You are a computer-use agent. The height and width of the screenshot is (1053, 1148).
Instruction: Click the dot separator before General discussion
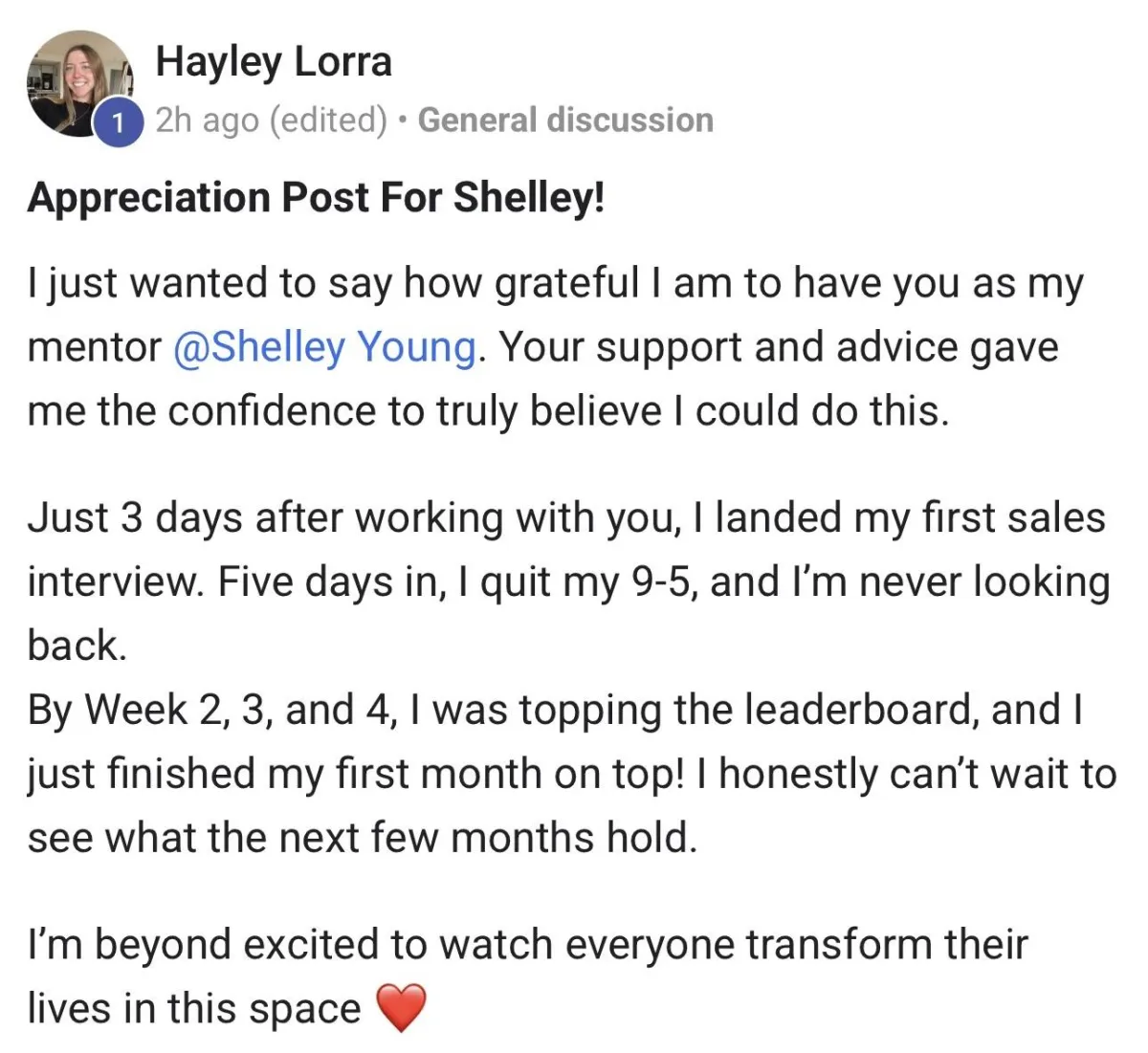pyautogui.click(x=404, y=121)
